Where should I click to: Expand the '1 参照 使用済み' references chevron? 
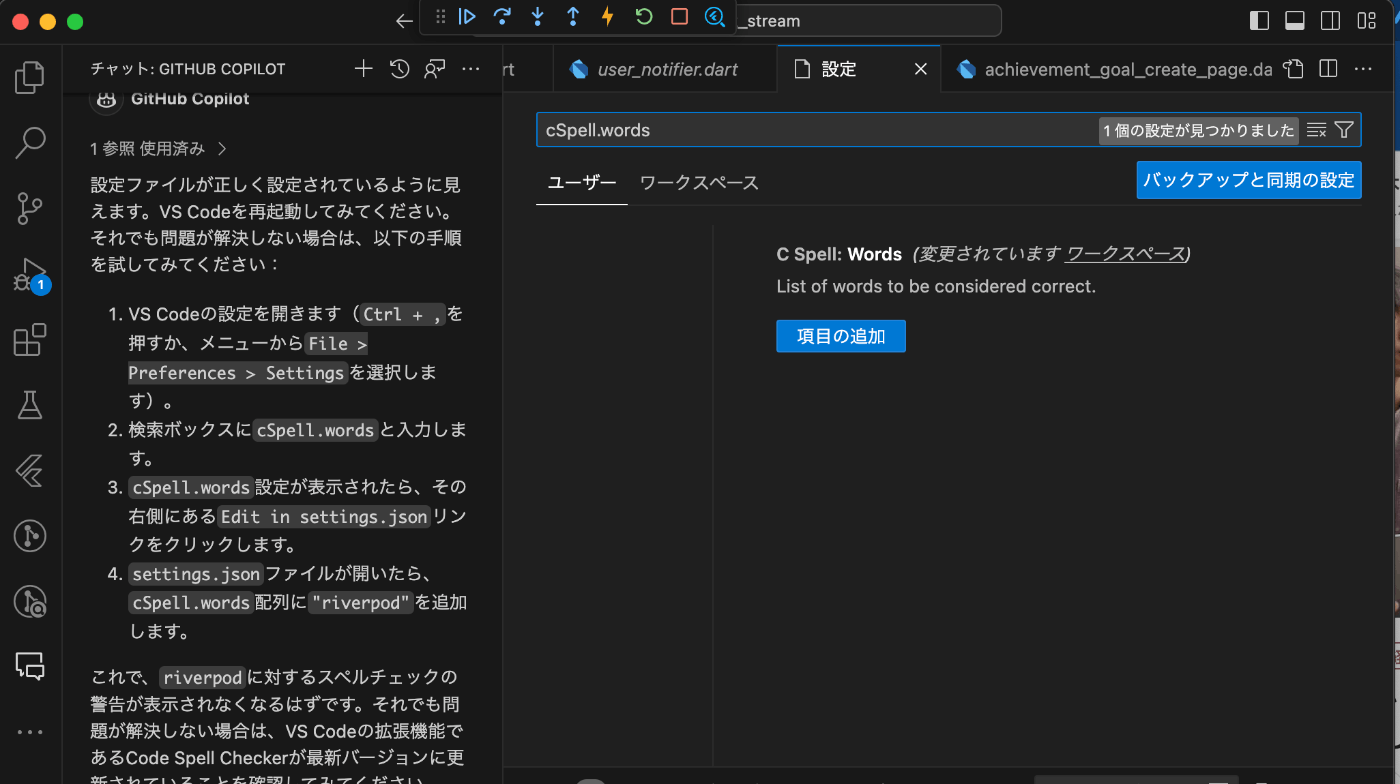(222, 149)
